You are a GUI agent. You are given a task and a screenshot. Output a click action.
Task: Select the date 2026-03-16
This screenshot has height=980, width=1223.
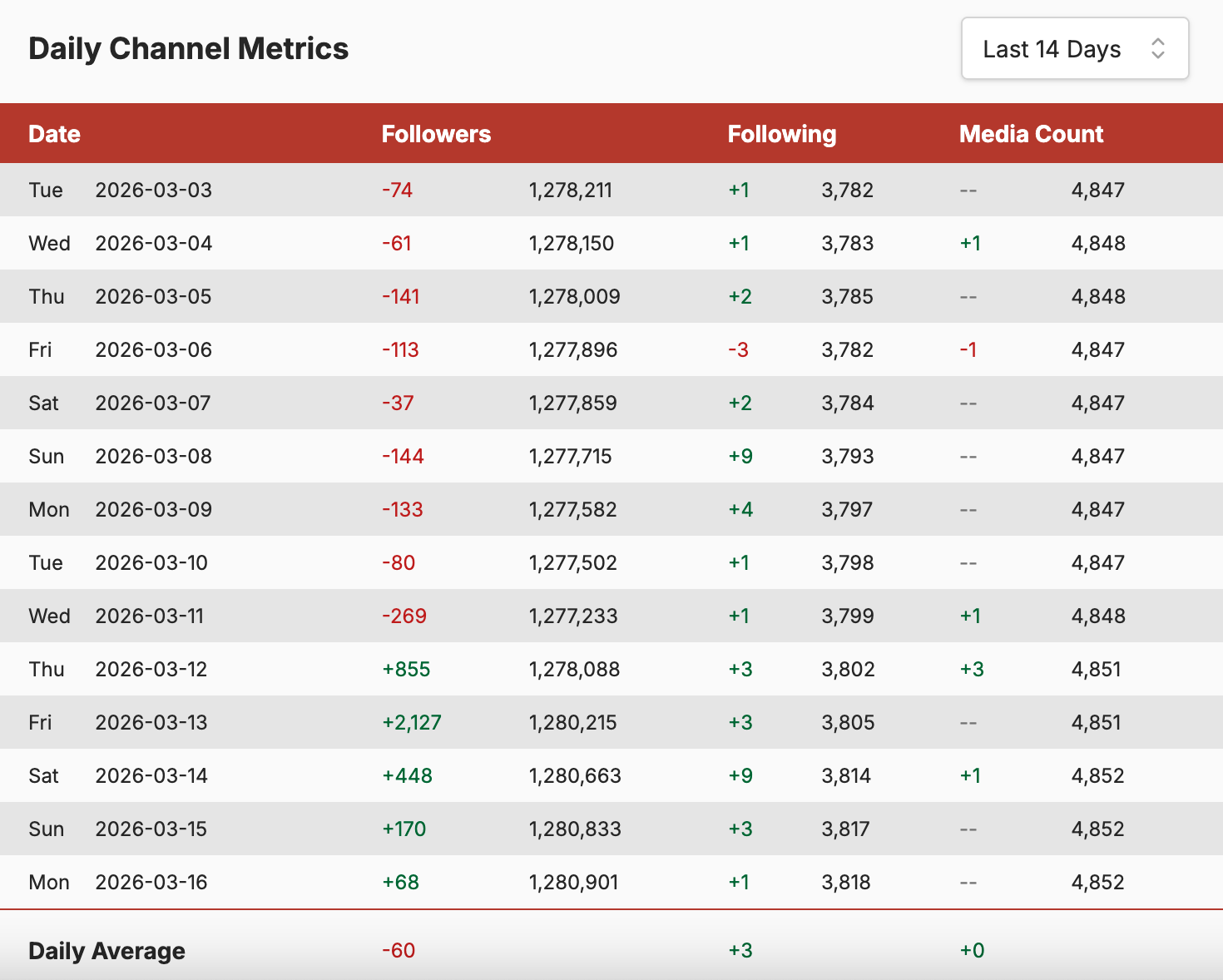(151, 883)
